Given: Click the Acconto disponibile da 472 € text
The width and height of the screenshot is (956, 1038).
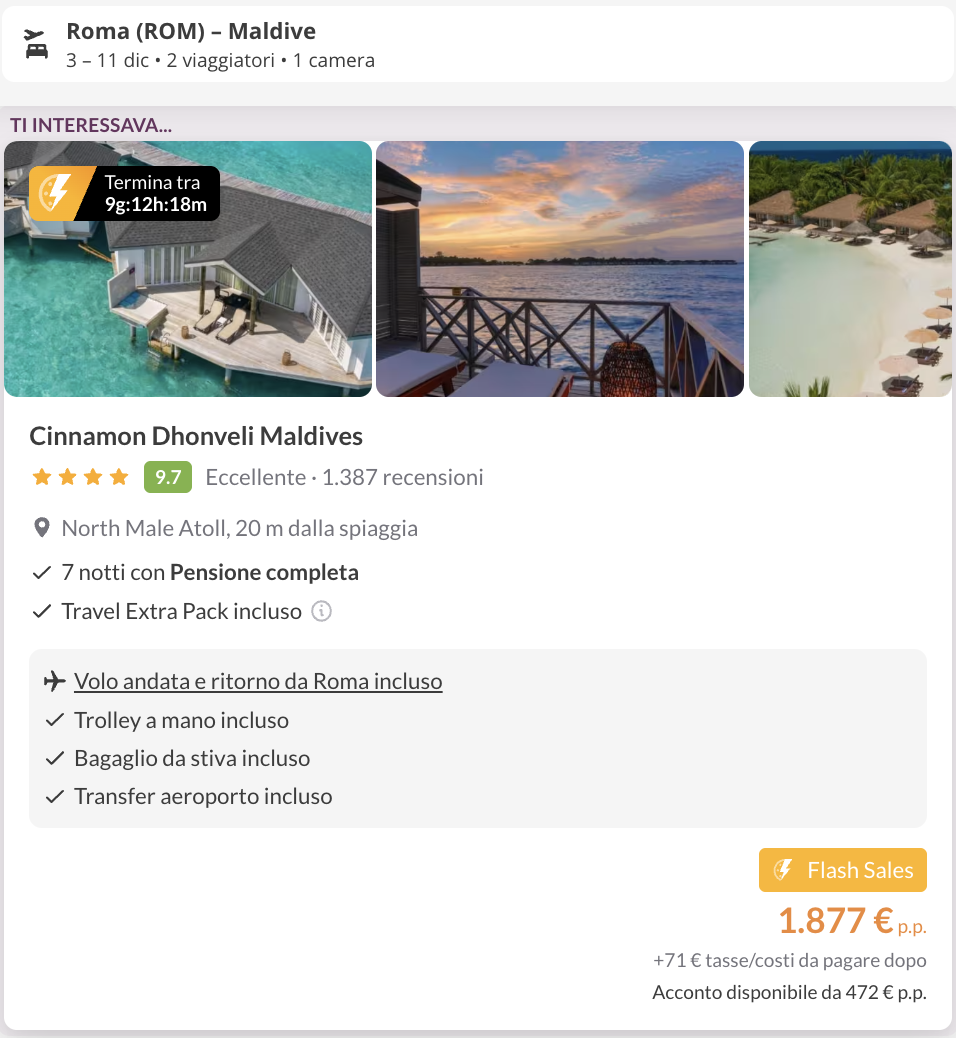Looking at the screenshot, I should (x=789, y=993).
